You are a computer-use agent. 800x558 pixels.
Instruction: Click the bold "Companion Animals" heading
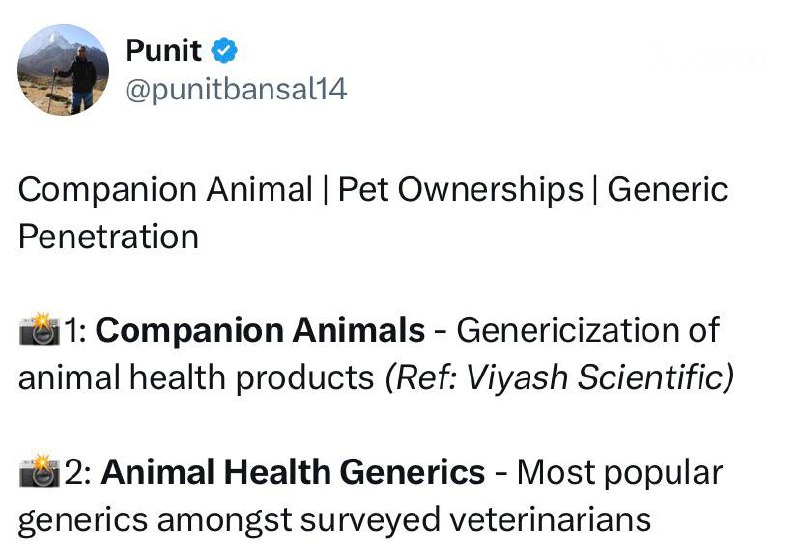coord(261,331)
